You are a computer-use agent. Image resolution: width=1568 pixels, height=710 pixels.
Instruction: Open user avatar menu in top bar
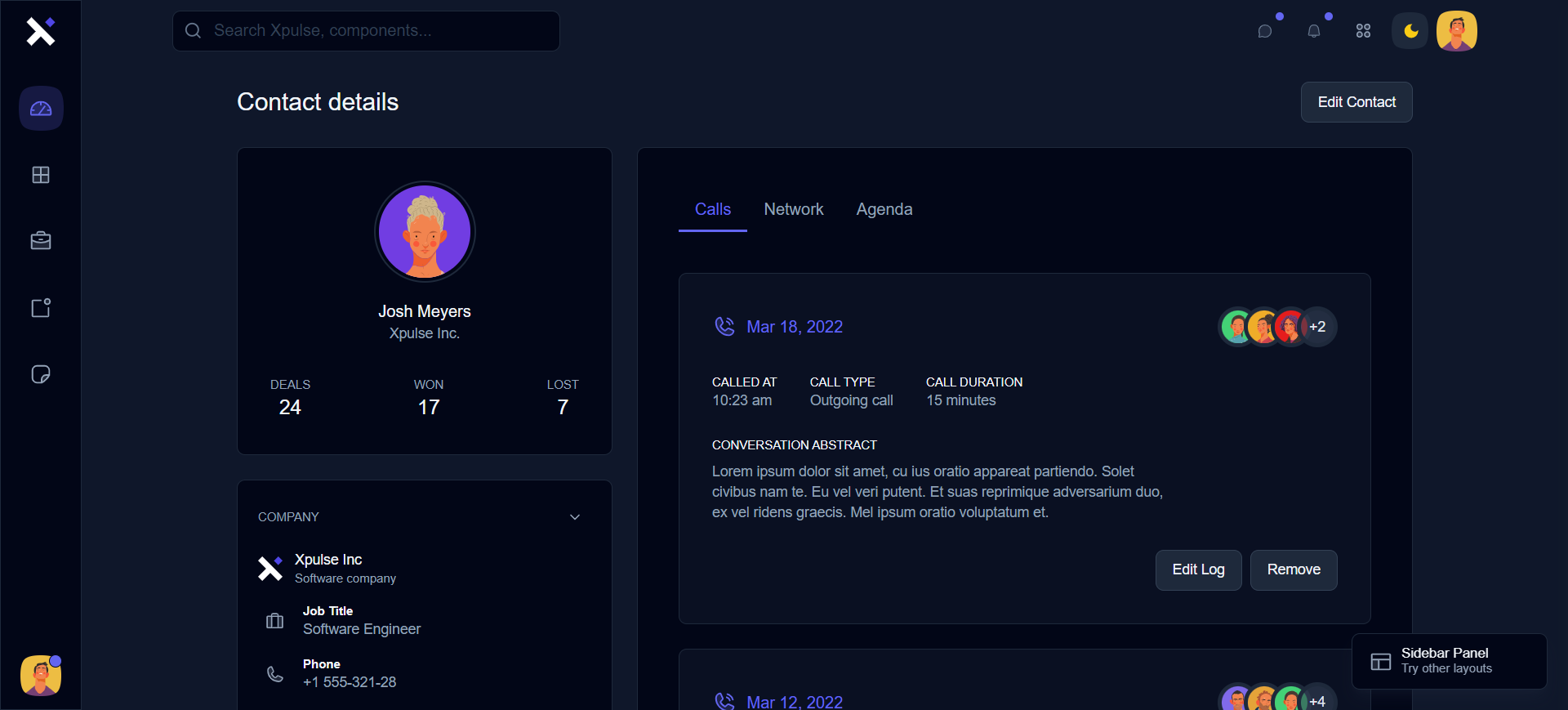(x=1457, y=31)
